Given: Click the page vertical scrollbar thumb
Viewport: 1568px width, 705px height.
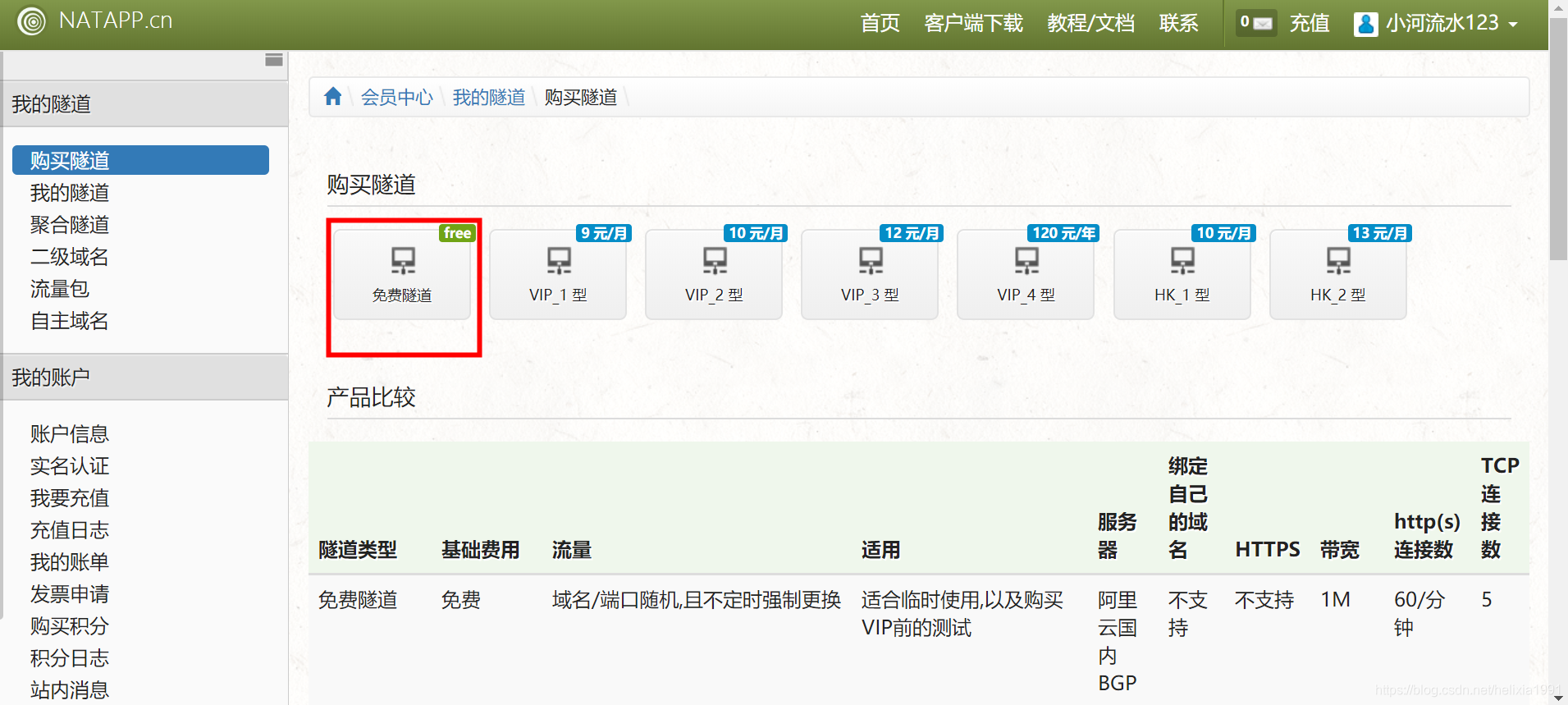Looking at the screenshot, I should (1558, 138).
